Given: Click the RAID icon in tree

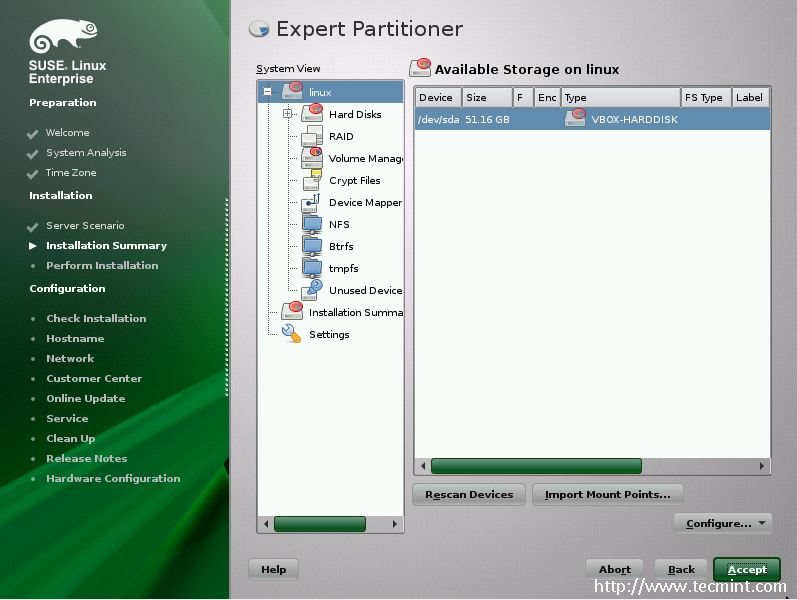Looking at the screenshot, I should point(312,136).
